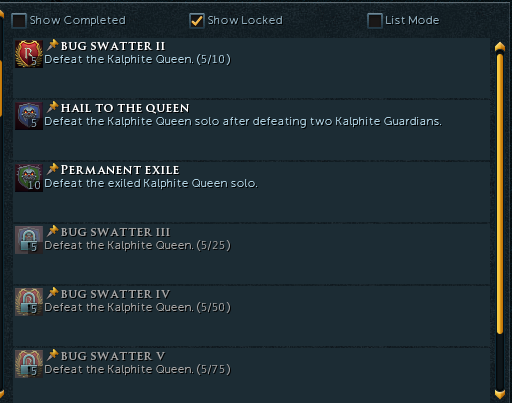512x403 pixels.
Task: Click the locked Bug Swatter V badge icon
Action: point(29,364)
